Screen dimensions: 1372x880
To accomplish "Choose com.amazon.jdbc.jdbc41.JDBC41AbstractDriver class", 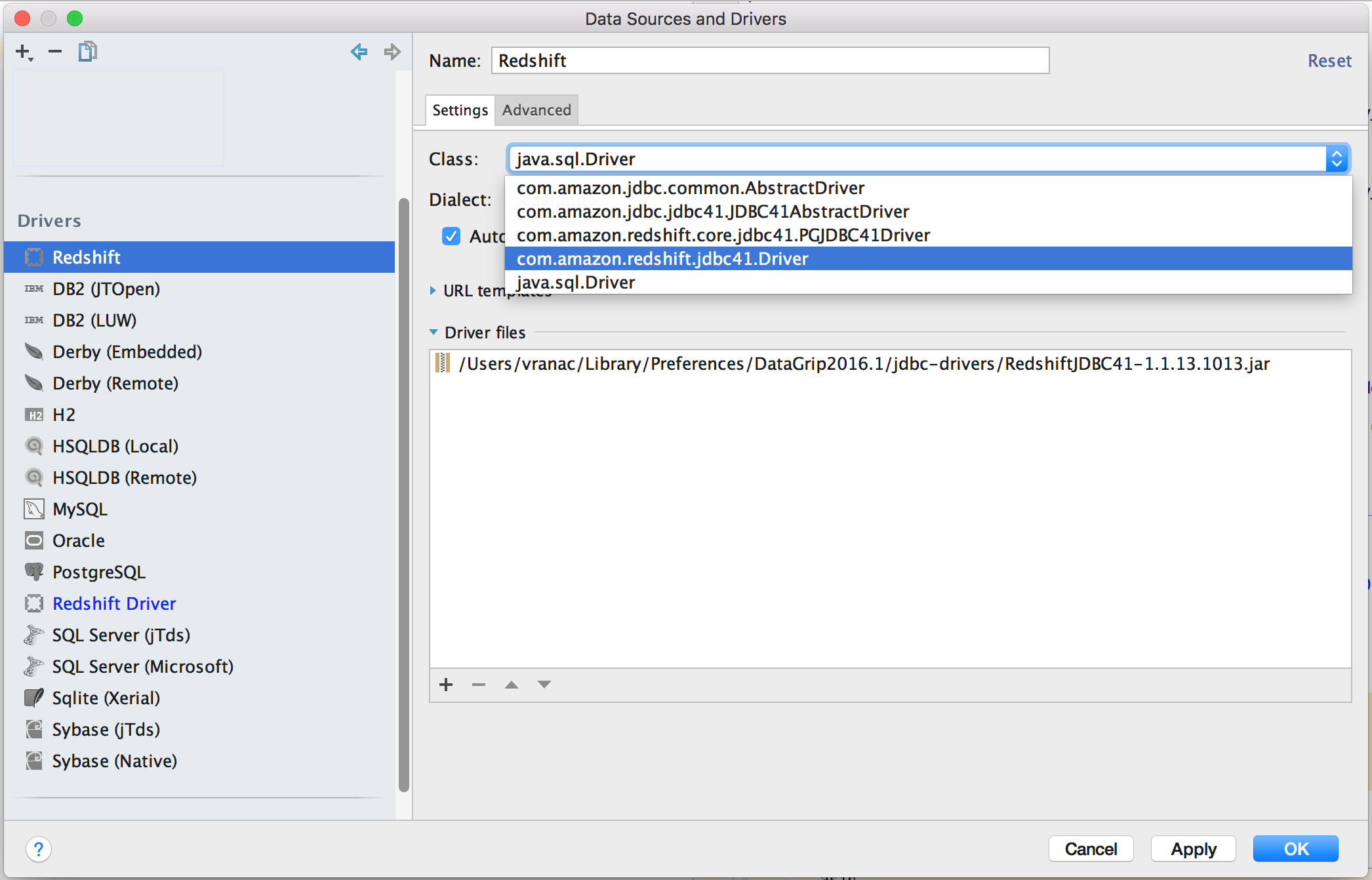I will click(928, 212).
